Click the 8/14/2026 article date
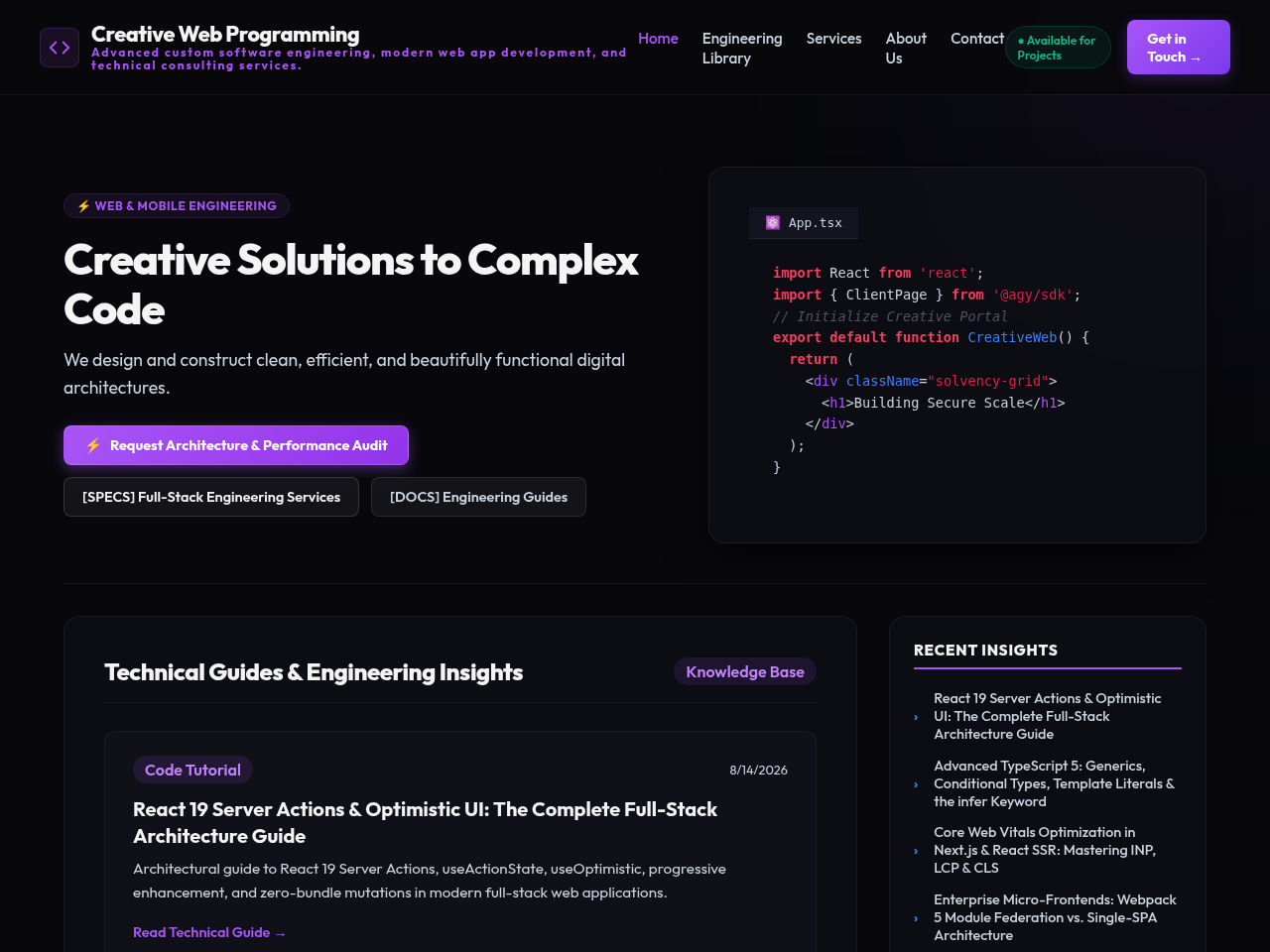This screenshot has height=952, width=1270. (x=759, y=771)
